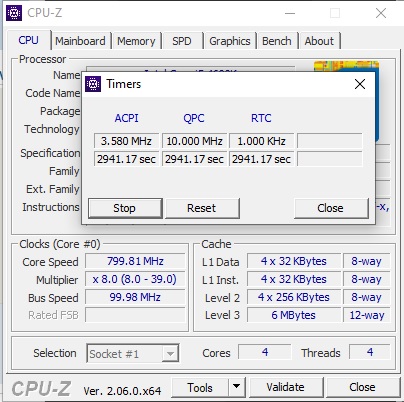Click the RTC elapsed time field
The height and width of the screenshot is (402, 404).
pos(262,159)
